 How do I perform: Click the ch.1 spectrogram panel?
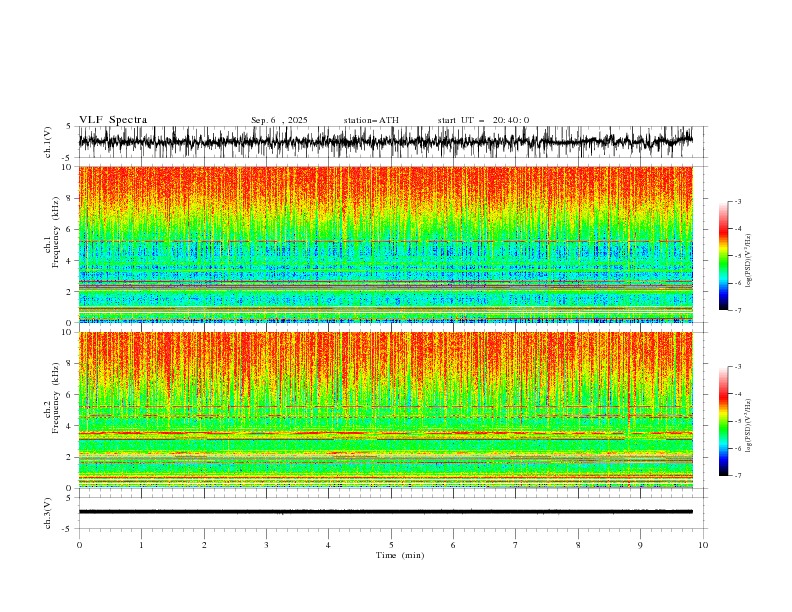pos(385,244)
